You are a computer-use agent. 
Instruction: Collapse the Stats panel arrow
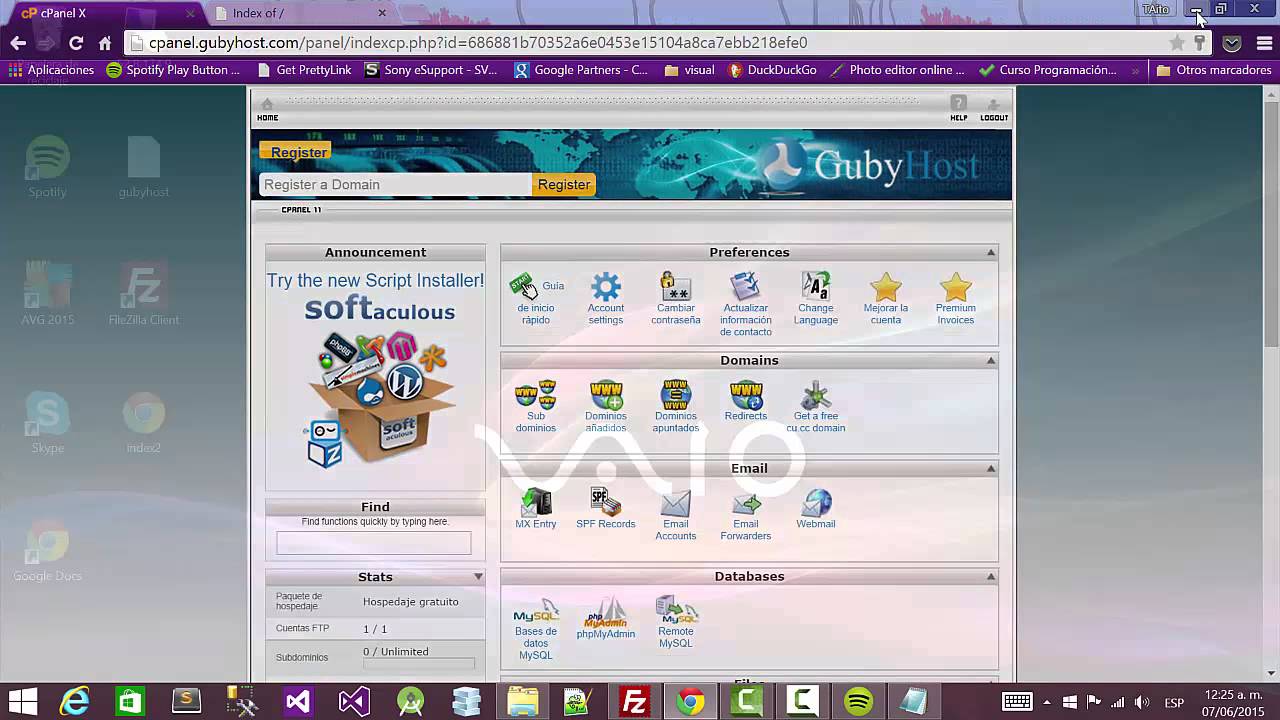click(x=478, y=577)
